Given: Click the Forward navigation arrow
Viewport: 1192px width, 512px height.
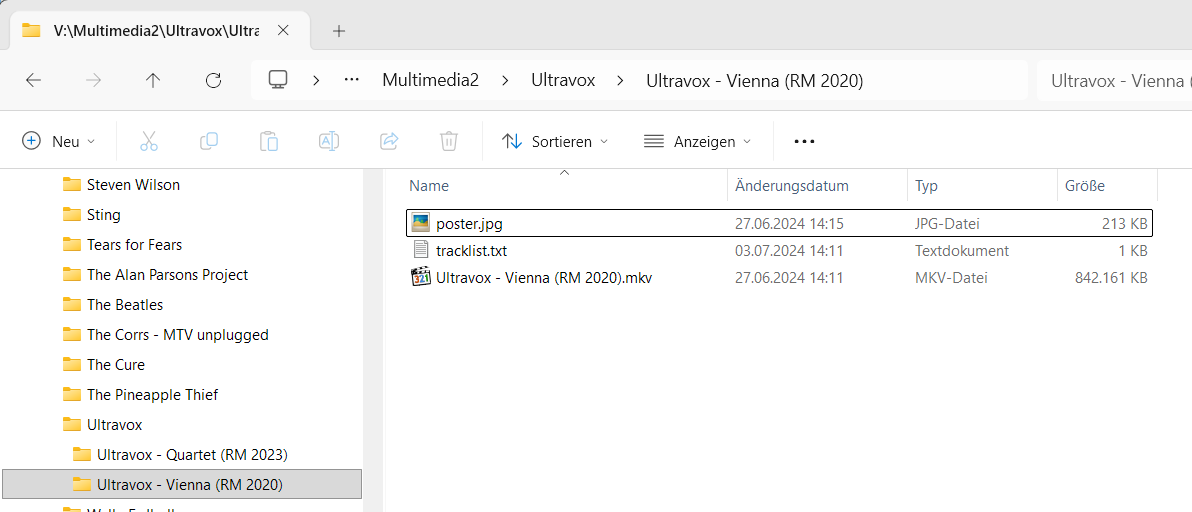Looking at the screenshot, I should coord(94,81).
